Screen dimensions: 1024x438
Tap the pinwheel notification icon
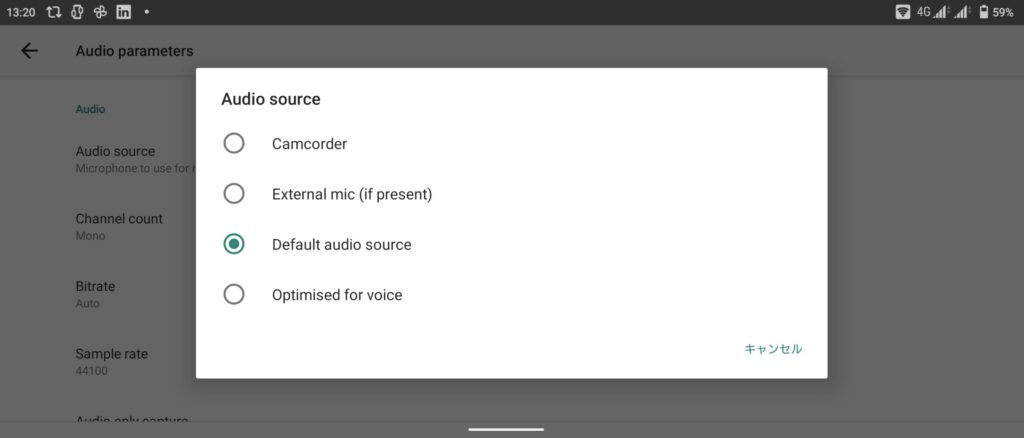pyautogui.click(x=100, y=12)
